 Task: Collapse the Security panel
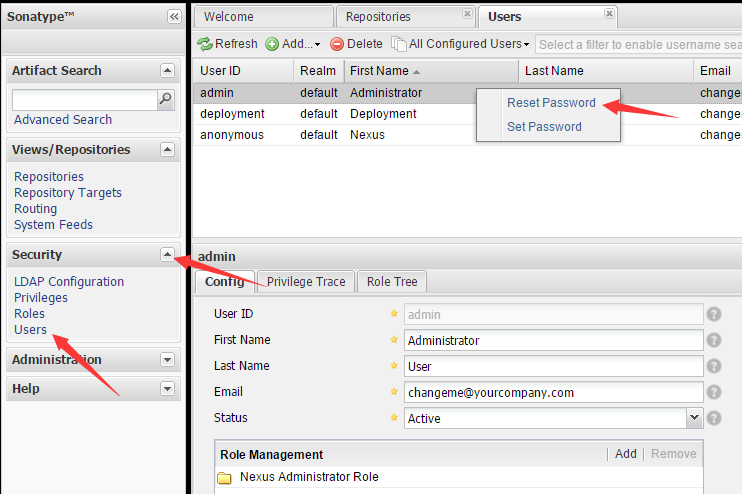(x=167, y=255)
